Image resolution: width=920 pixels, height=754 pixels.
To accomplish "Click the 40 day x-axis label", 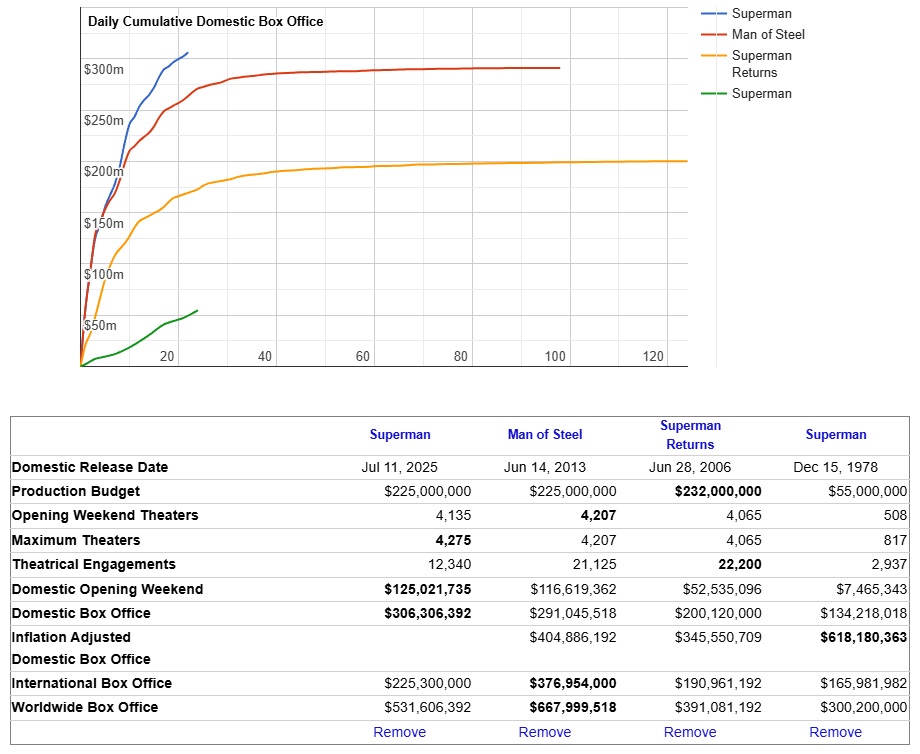I will 265,357.
